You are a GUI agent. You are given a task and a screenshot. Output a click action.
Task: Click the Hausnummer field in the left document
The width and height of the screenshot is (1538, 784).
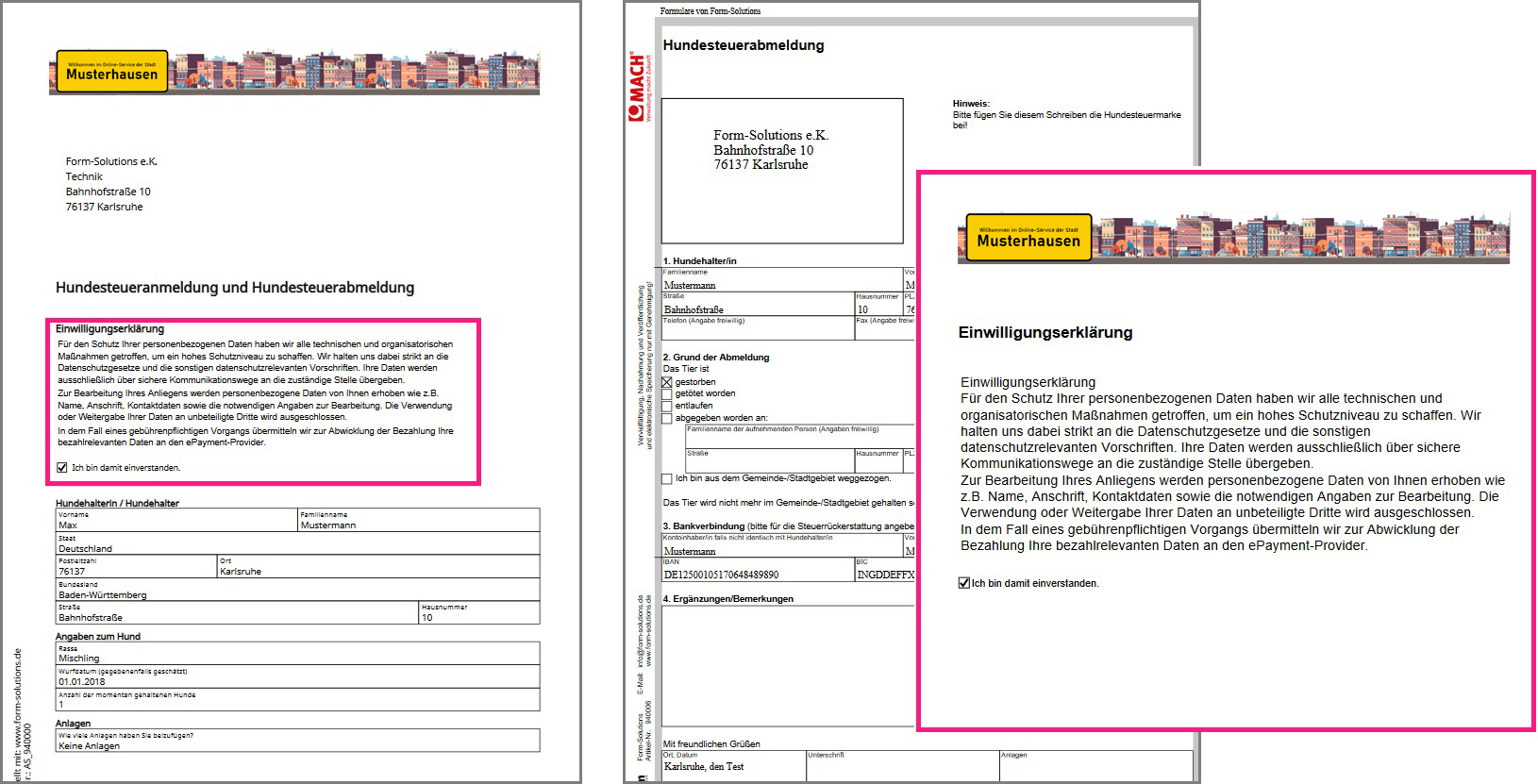pyautogui.click(x=479, y=612)
